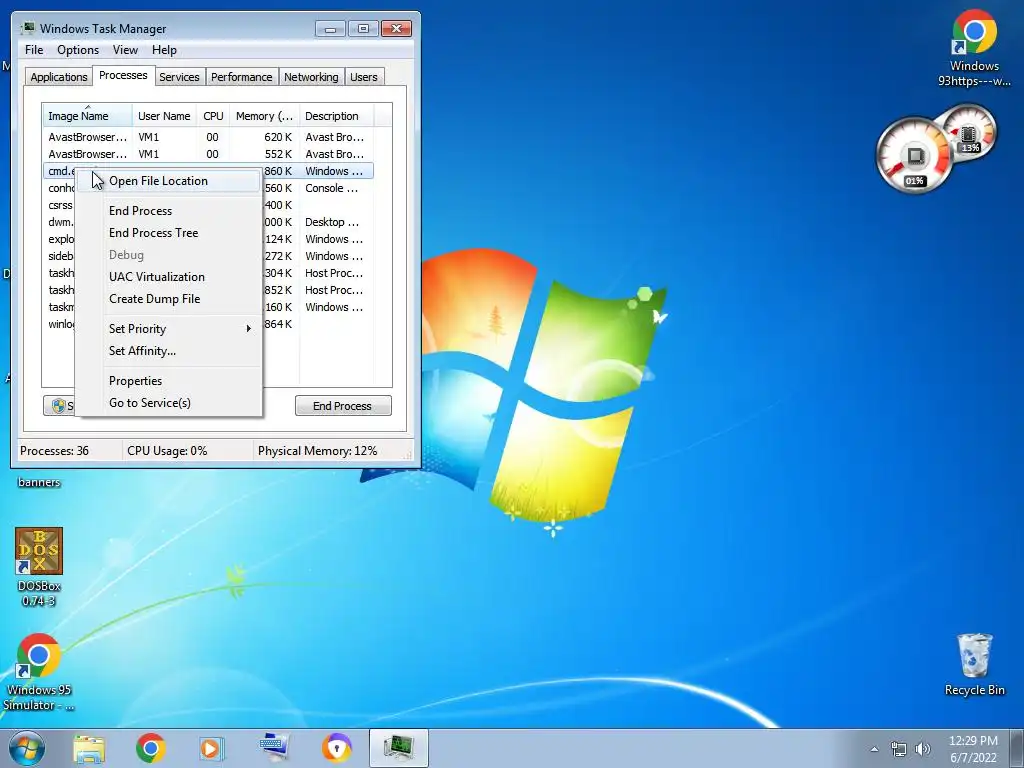
Task: Choose Create Dump File
Action: coord(168,299)
